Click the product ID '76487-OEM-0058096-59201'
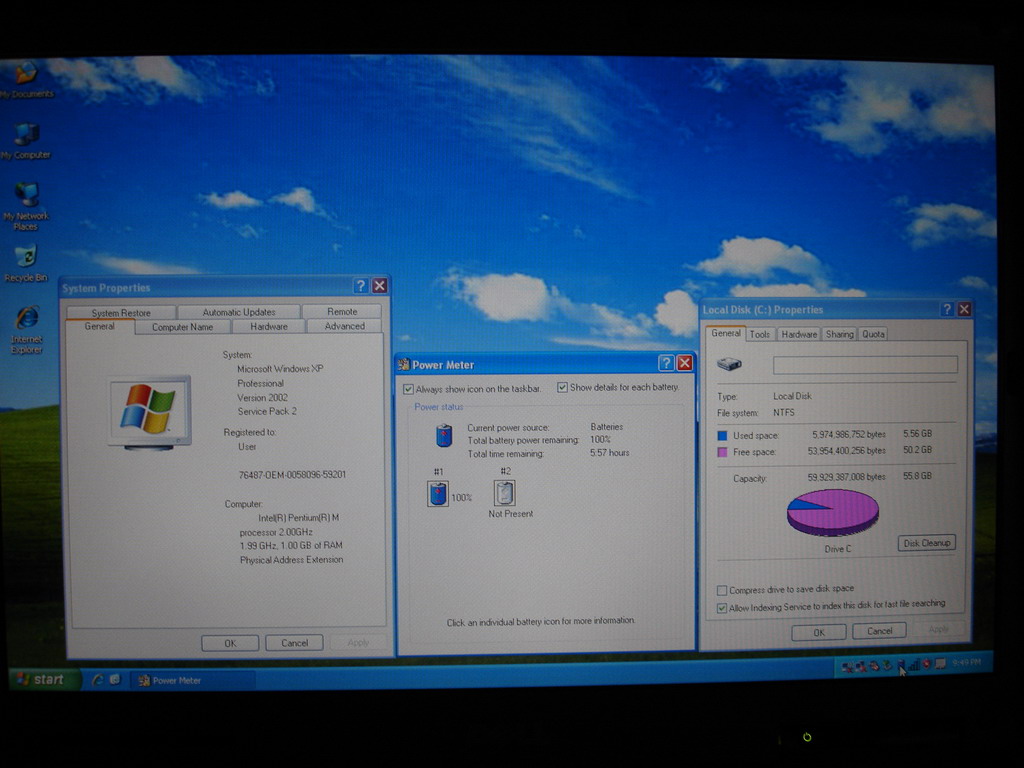This screenshot has width=1024, height=768. pos(292,475)
